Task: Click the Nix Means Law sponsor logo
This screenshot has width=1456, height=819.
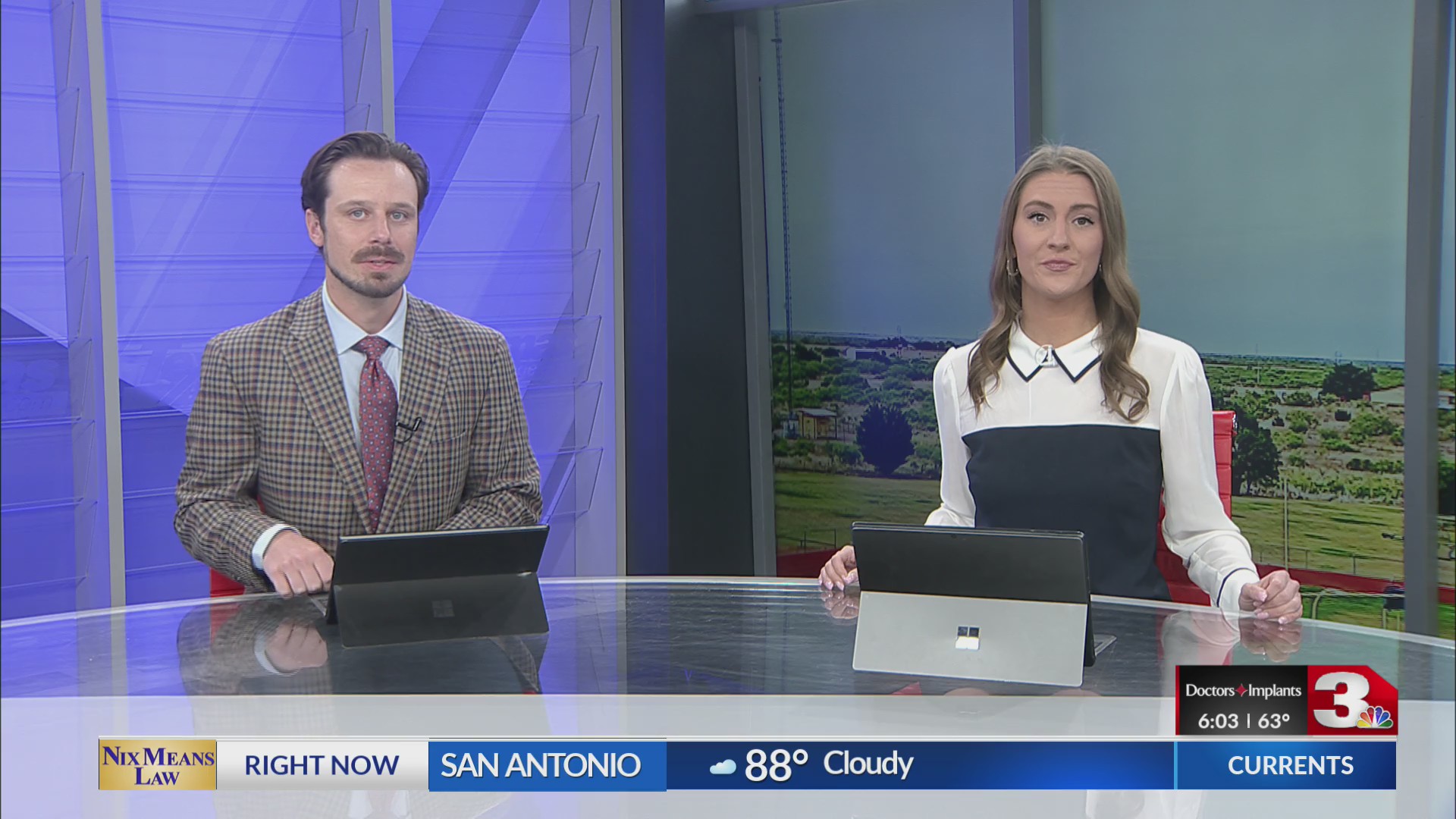Action: (x=158, y=764)
